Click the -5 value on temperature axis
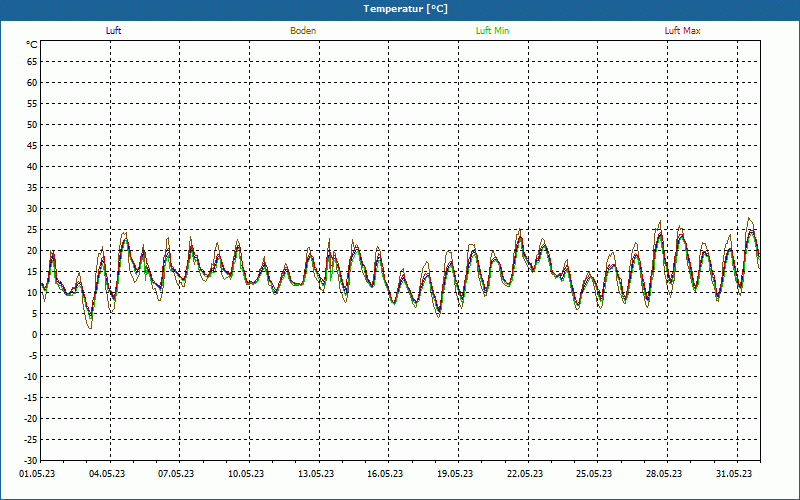800x500 pixels. tap(33, 356)
